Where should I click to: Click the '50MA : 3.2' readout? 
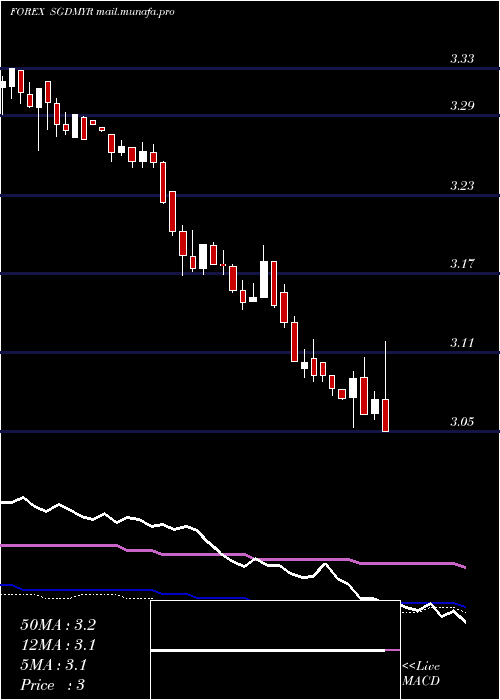[x=58, y=625]
